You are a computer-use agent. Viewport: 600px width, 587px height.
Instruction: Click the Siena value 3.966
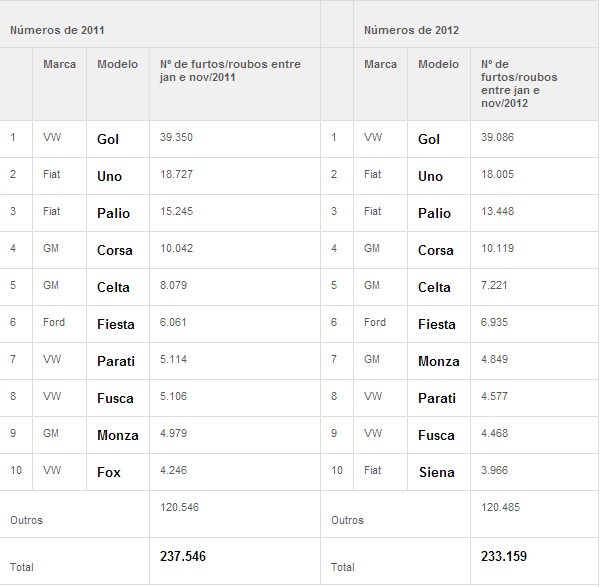tap(494, 471)
